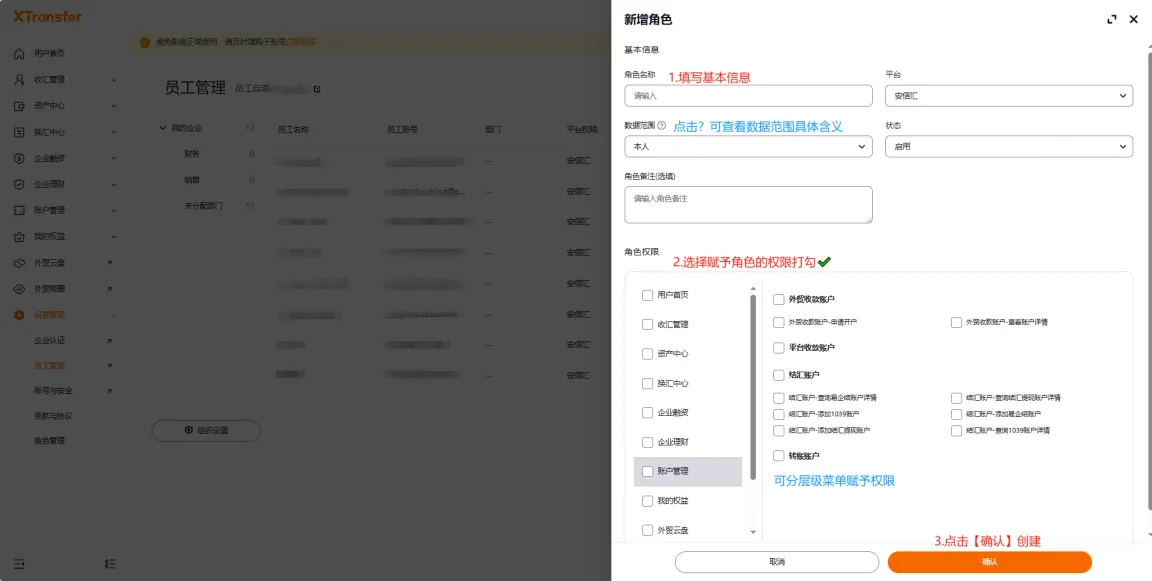The height and width of the screenshot is (581, 1152).
Task: Click the person icon beside 收汇管理 in sidebar
Action: coord(19,79)
